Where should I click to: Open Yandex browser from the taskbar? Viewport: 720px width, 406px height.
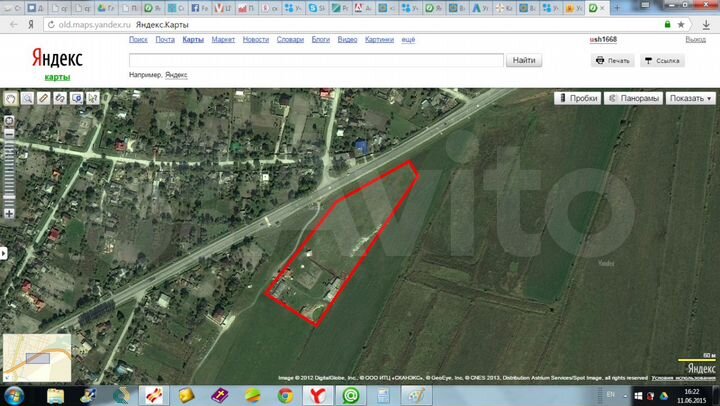pyautogui.click(x=314, y=394)
